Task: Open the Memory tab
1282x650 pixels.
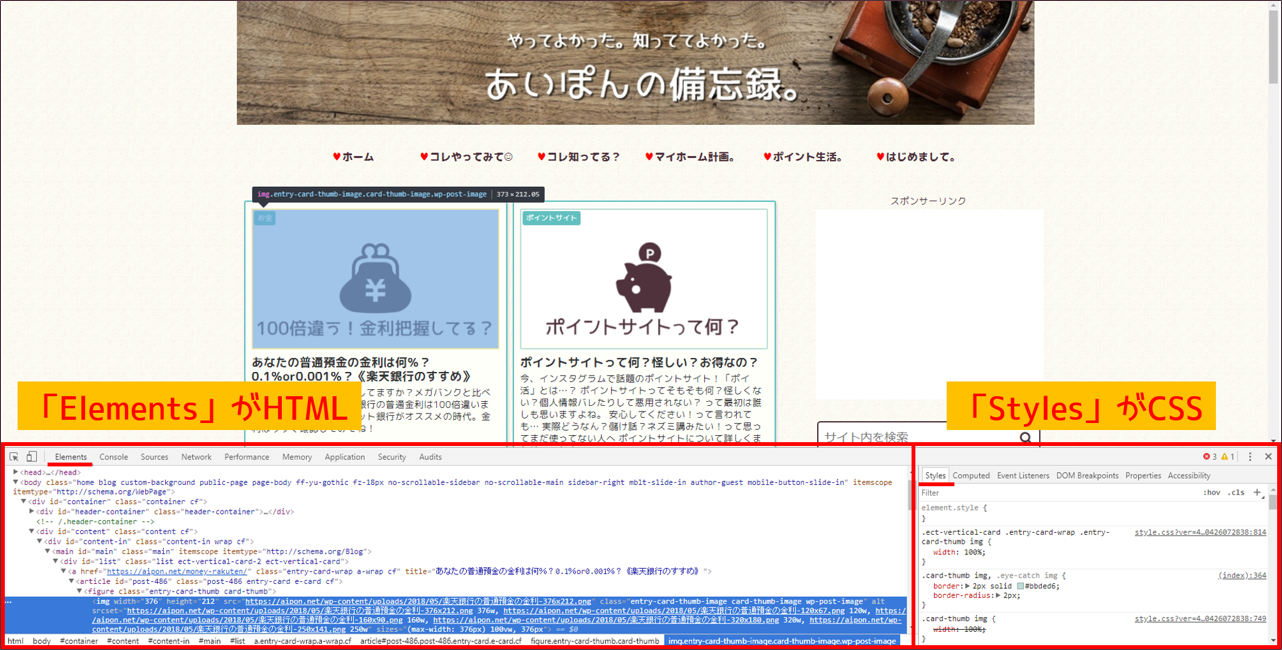Action: pyautogui.click(x=297, y=457)
